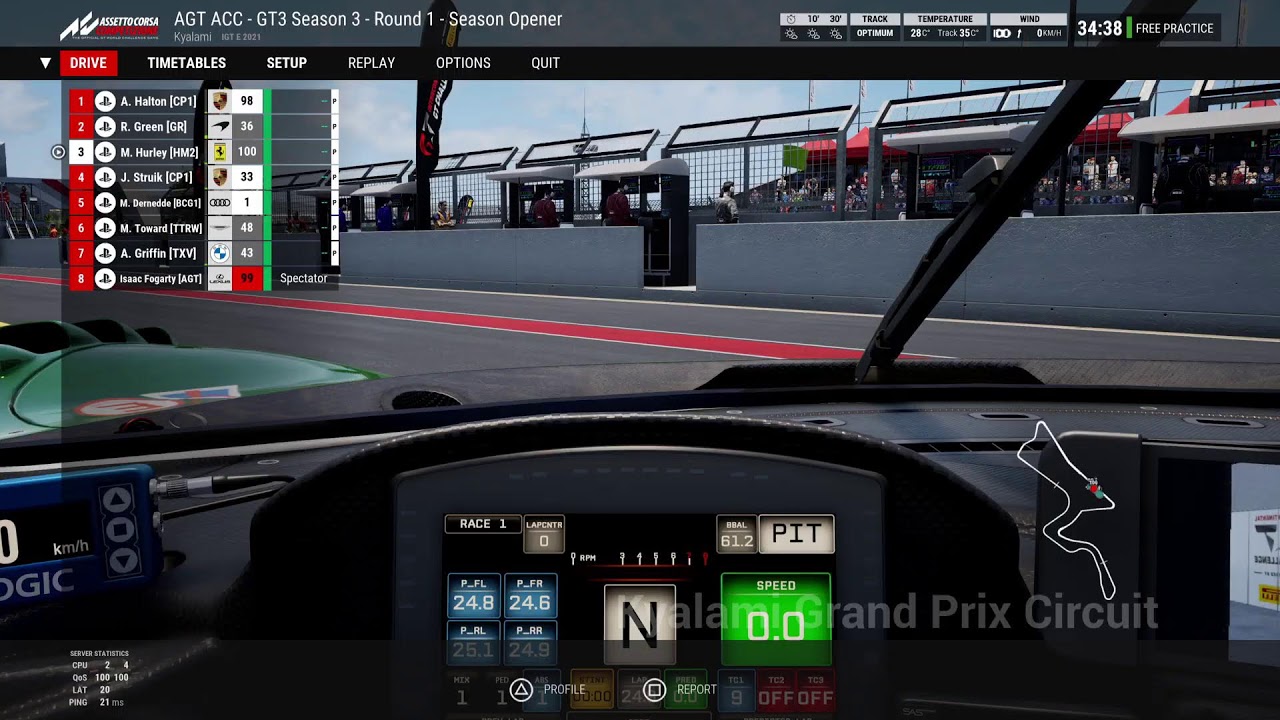Click the current weather cloud-sun icon
Screen dimensions: 1280x720
[791, 34]
